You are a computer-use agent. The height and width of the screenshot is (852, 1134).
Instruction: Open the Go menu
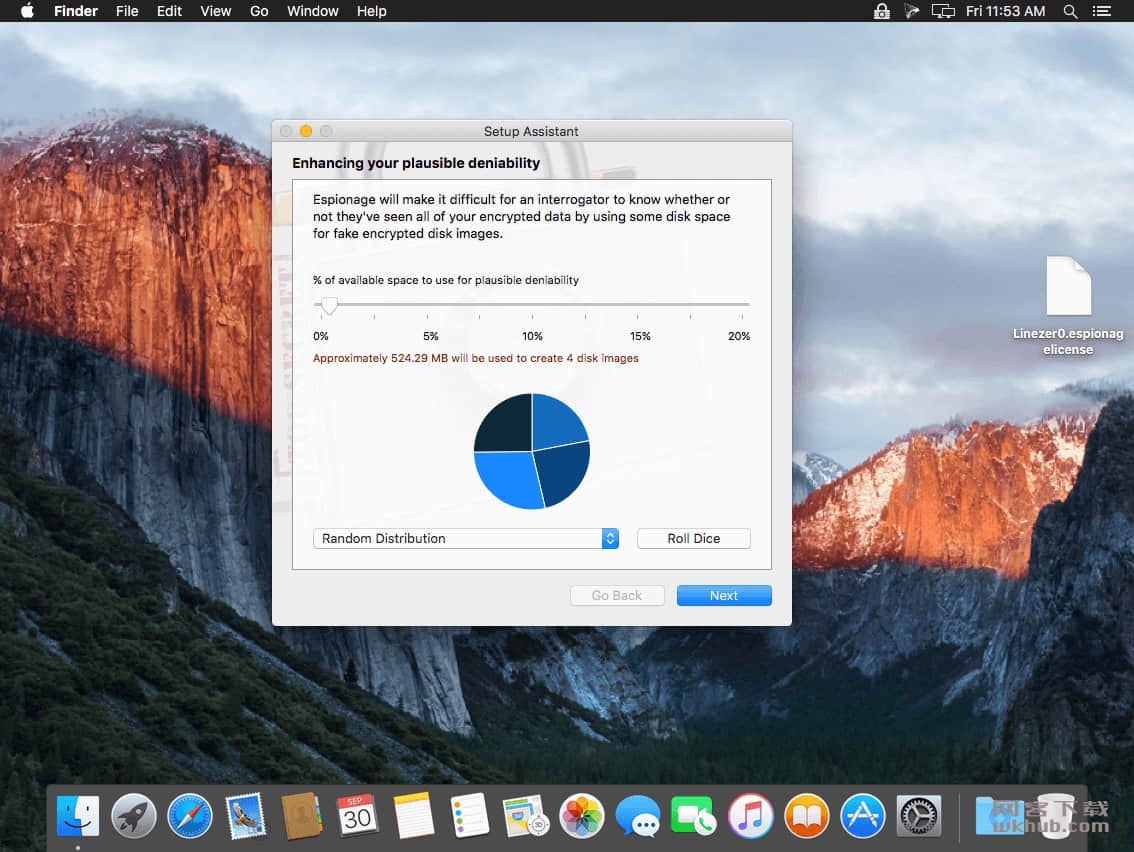click(259, 11)
